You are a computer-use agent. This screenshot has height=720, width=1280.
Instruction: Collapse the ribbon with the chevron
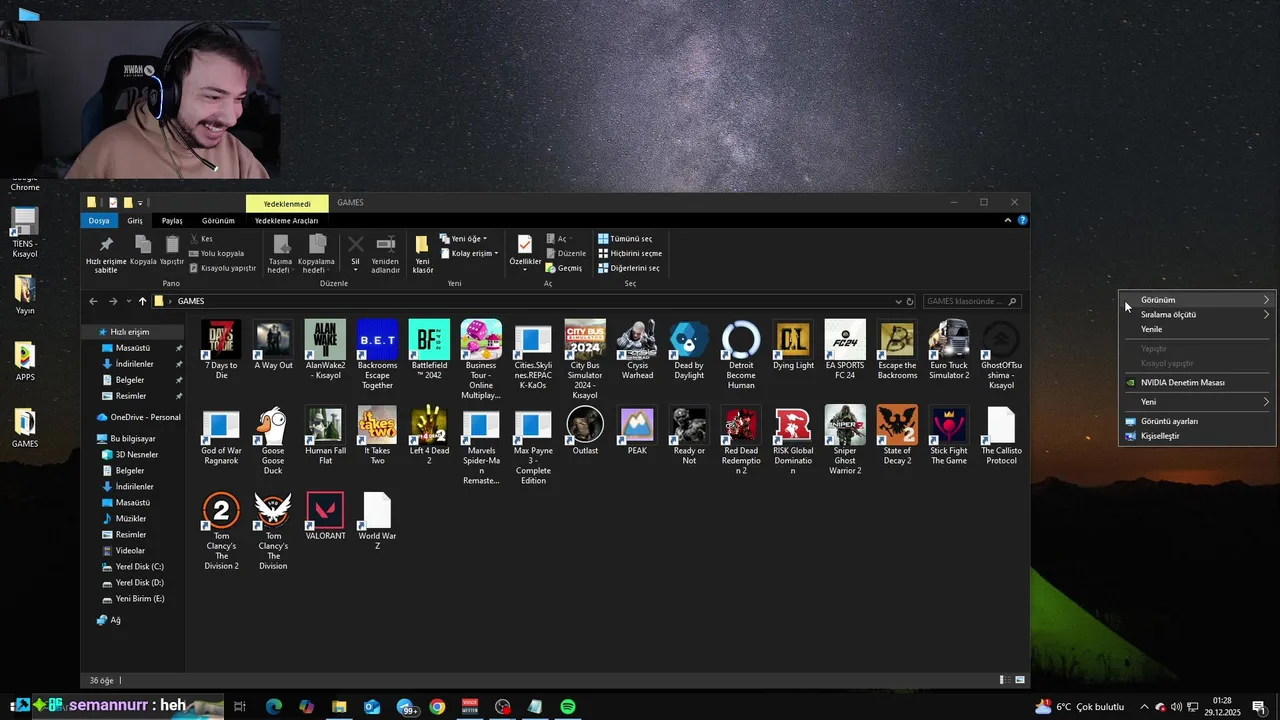click(x=1008, y=221)
